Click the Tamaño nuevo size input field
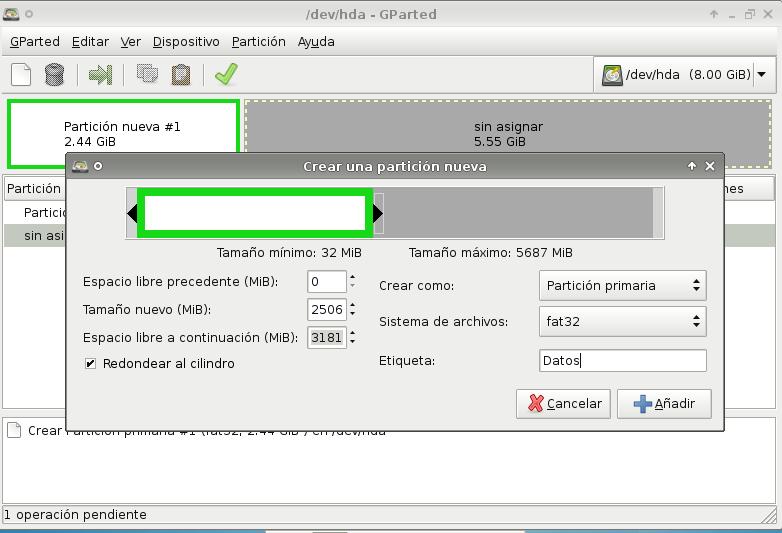 click(x=326, y=310)
